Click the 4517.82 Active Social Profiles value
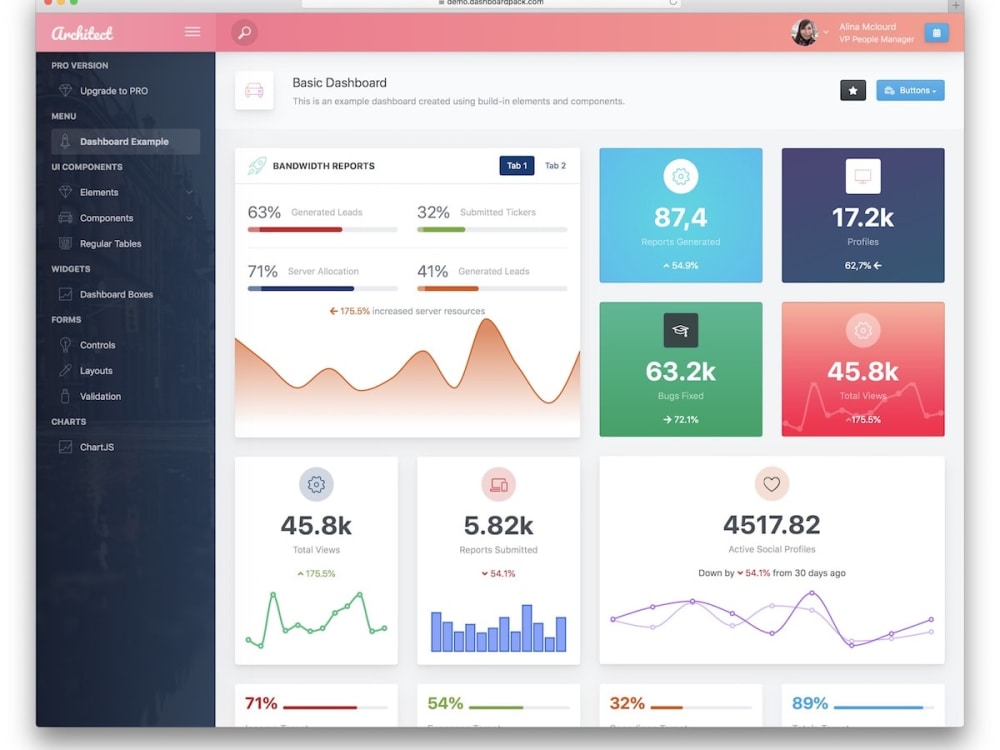 point(772,525)
